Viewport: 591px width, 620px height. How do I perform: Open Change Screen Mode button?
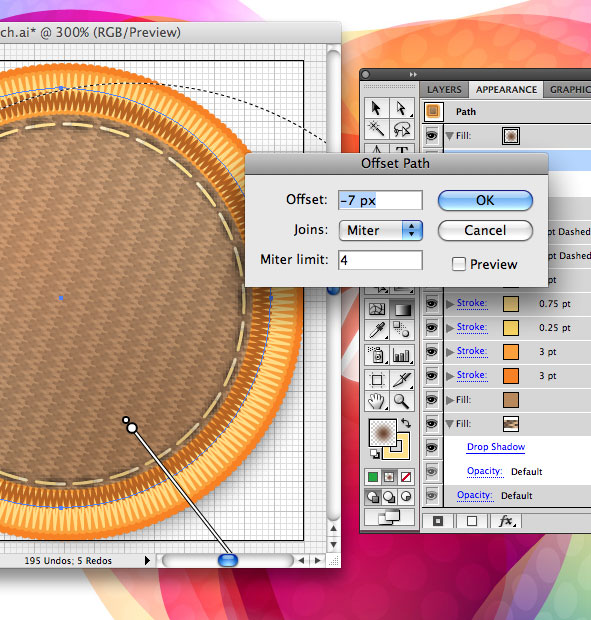[x=389, y=517]
